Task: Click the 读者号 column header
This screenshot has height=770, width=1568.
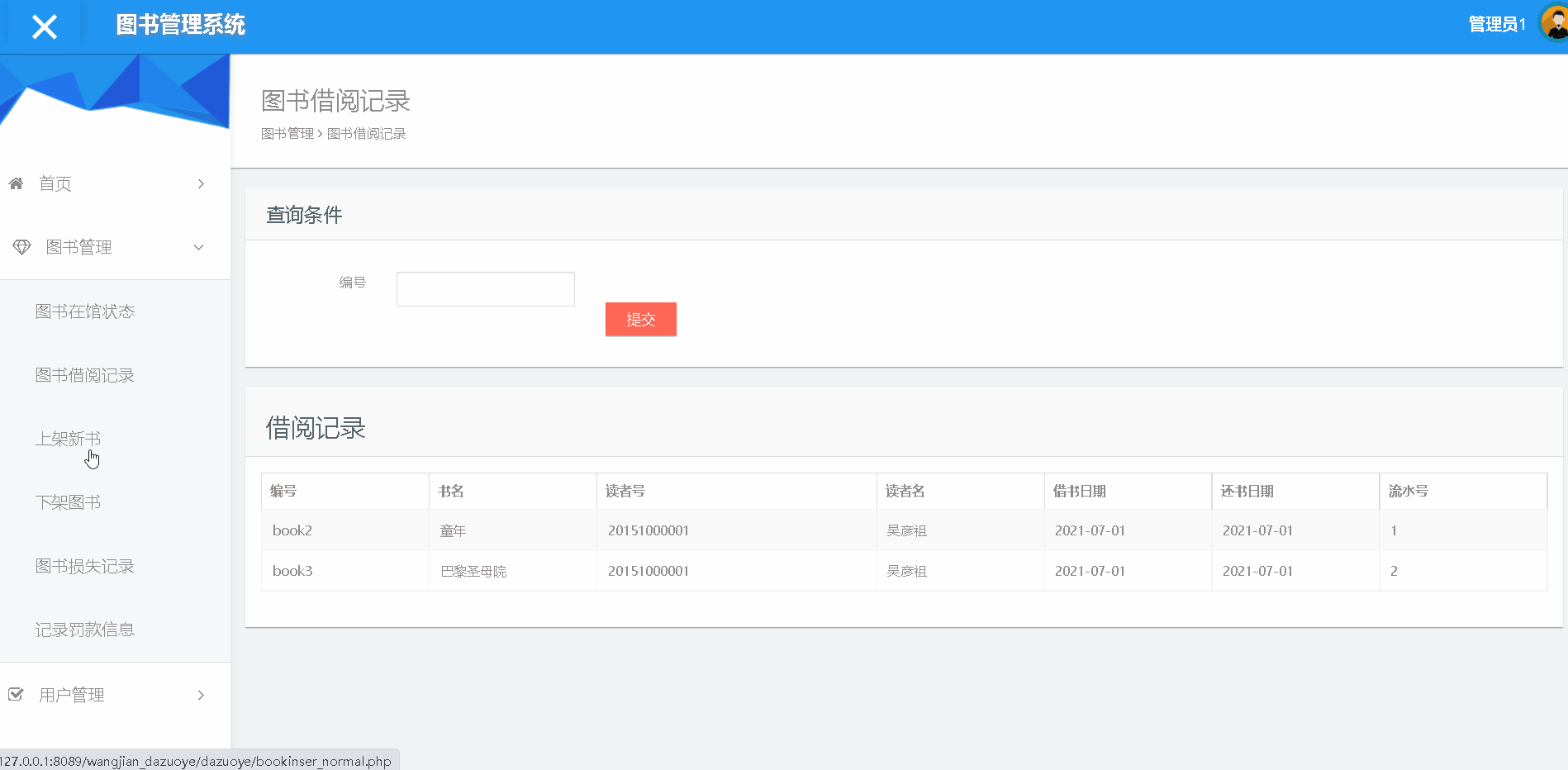Action: (737, 491)
